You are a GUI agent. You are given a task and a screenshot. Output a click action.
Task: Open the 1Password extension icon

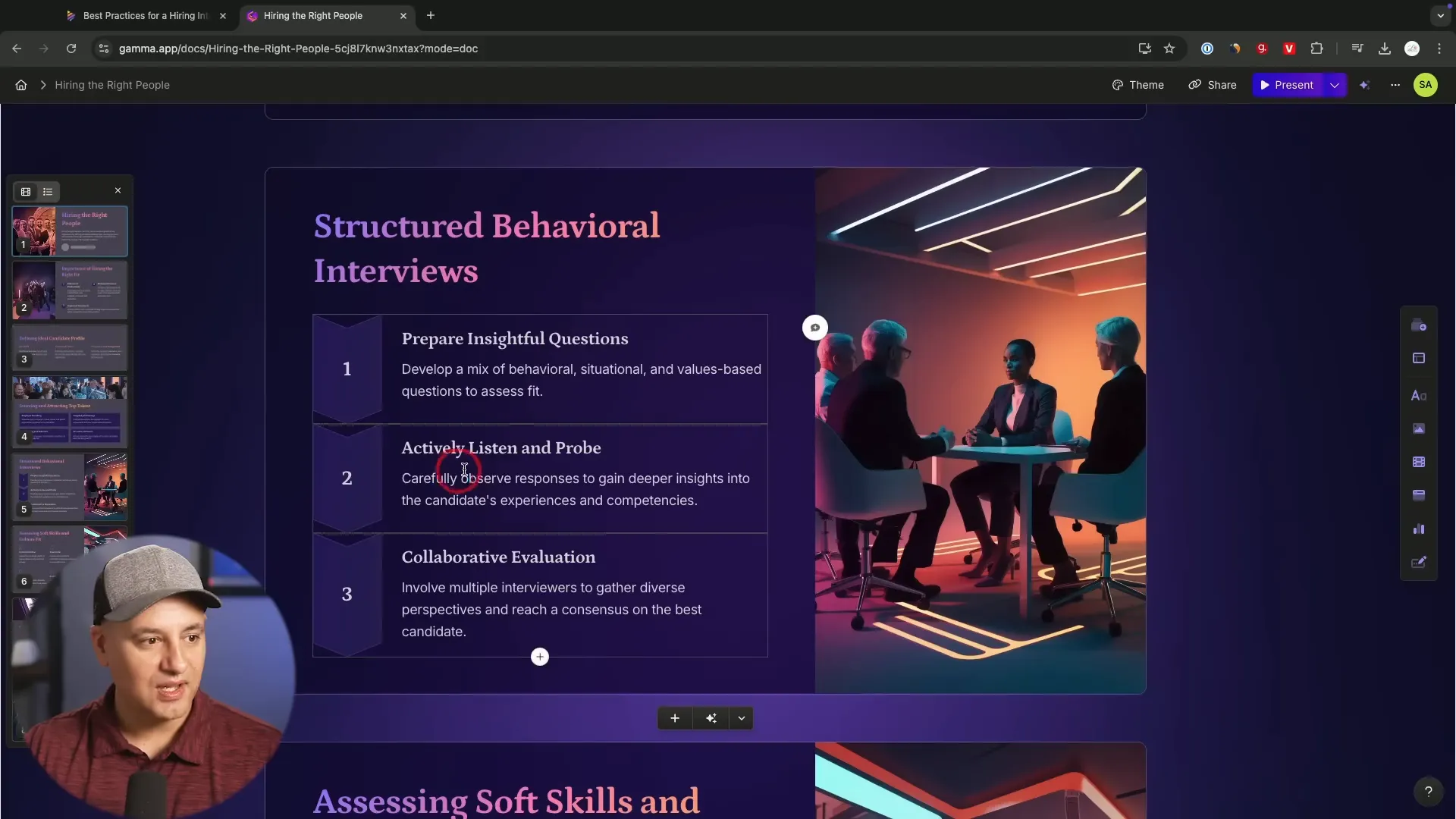coord(1207,49)
